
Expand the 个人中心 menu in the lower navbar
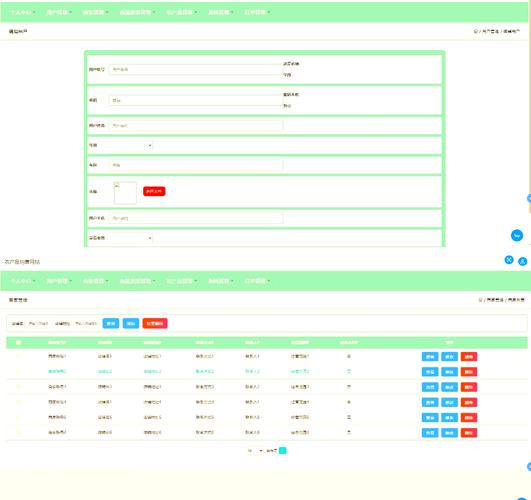coord(23,281)
